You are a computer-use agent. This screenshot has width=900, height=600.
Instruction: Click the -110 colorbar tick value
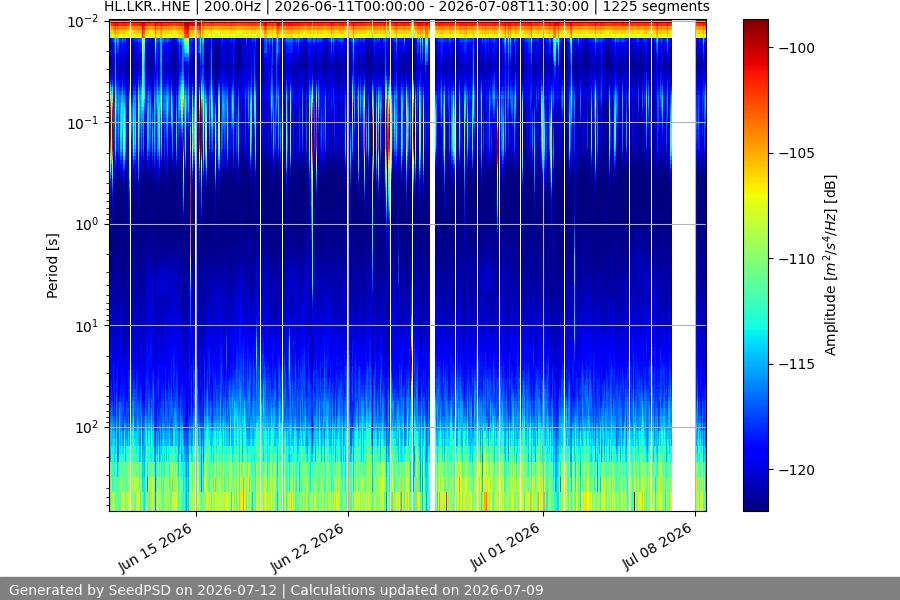tap(797, 259)
